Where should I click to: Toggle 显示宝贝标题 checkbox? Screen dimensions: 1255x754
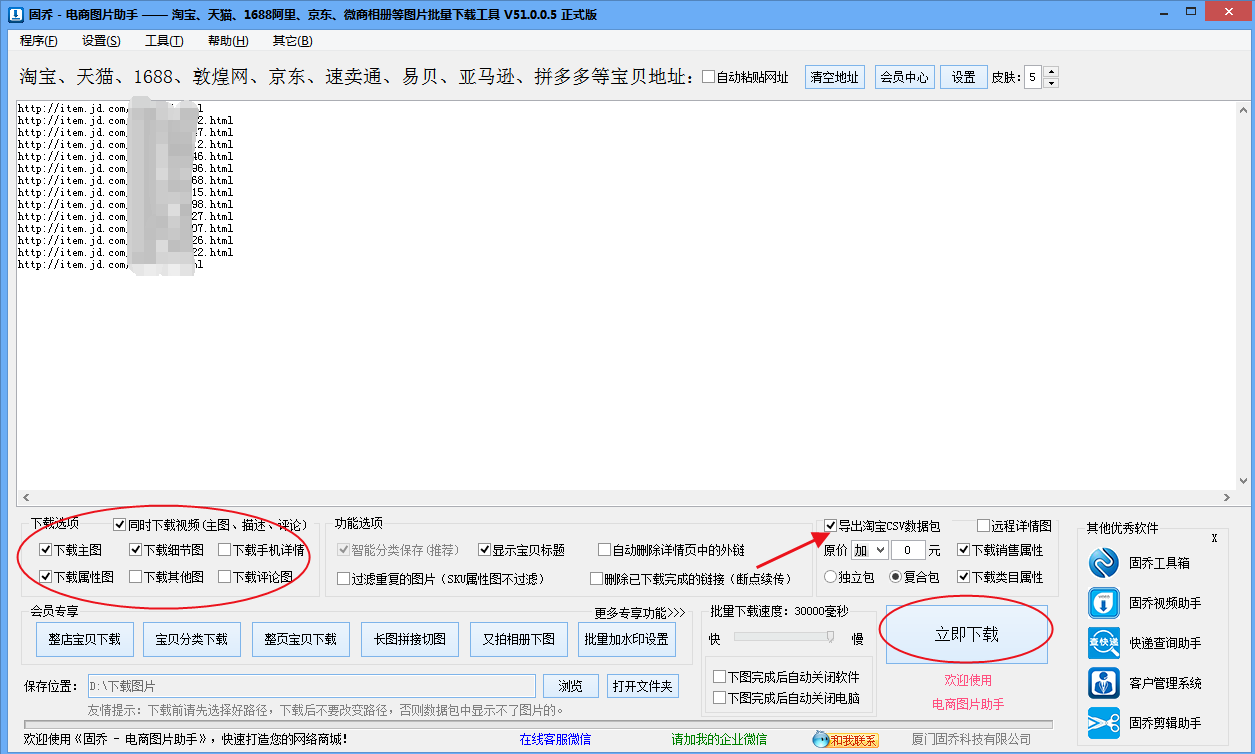pos(485,550)
